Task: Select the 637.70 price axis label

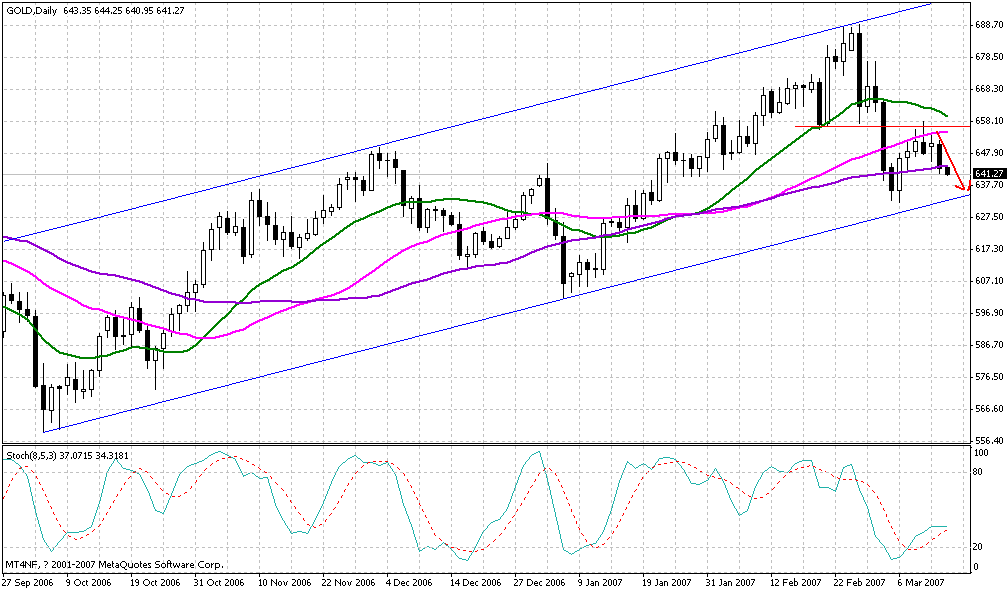Action: [x=989, y=184]
